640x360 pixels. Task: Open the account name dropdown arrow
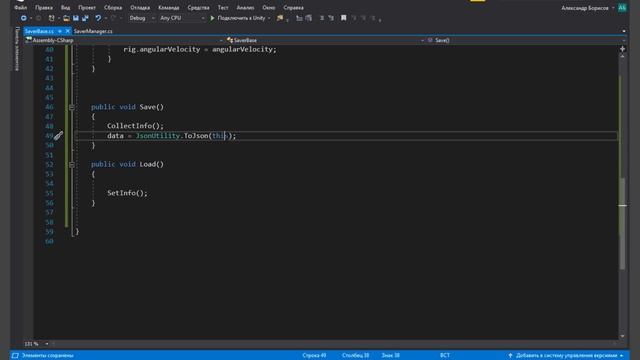(x=613, y=8)
